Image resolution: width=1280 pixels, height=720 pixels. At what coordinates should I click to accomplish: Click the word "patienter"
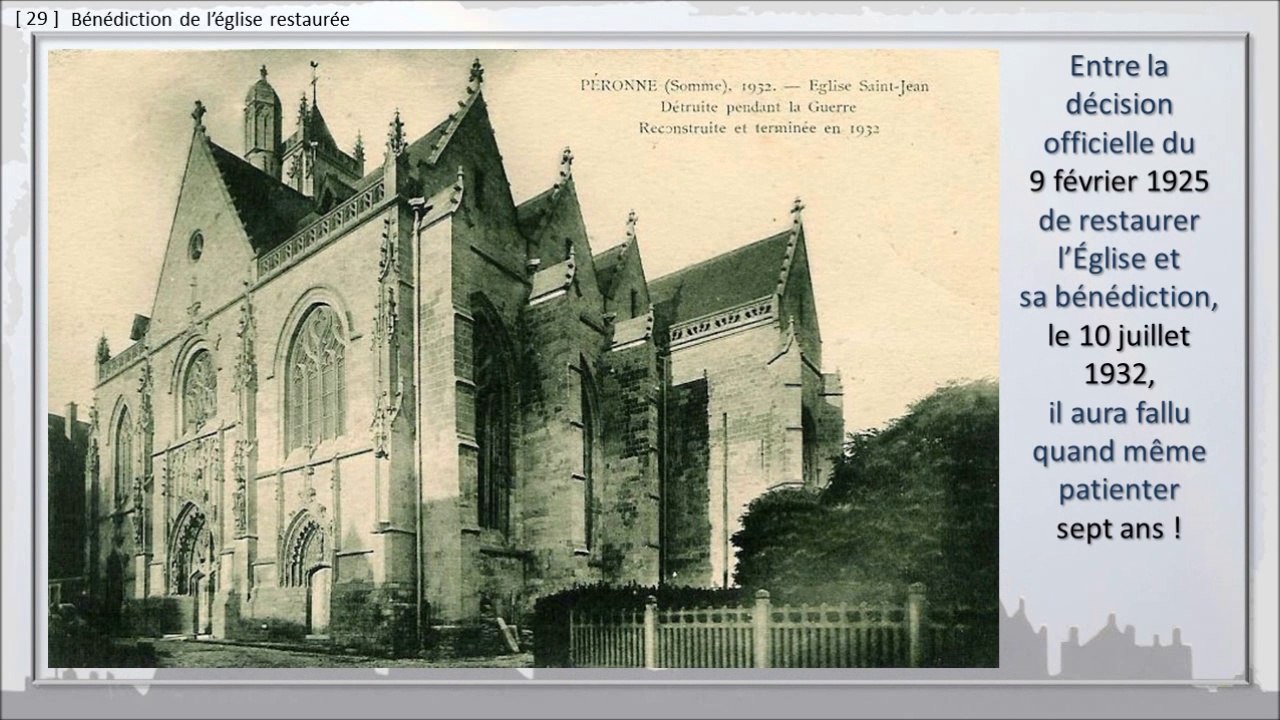pos(1120,492)
